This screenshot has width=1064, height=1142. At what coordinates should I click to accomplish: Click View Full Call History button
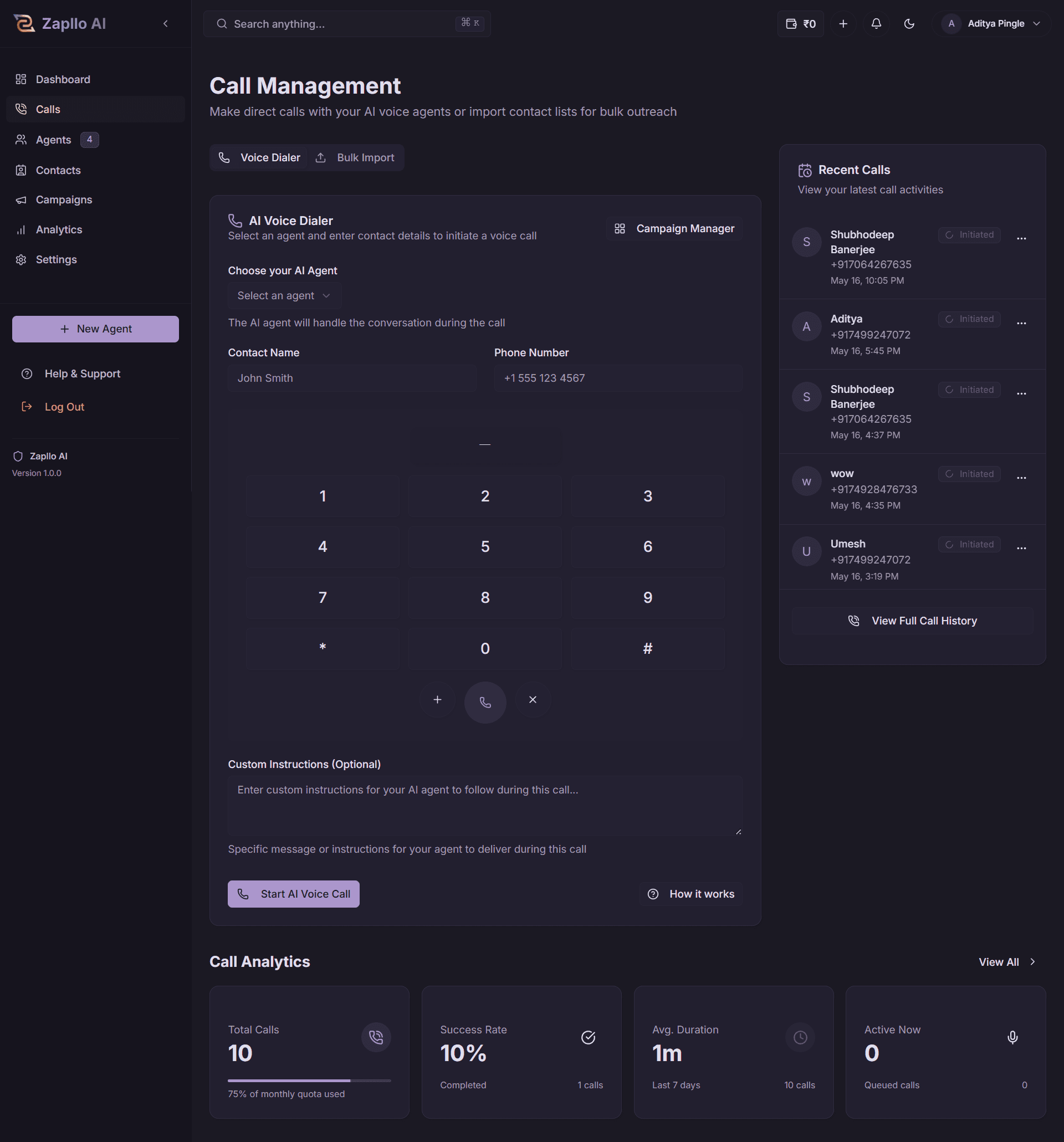coord(912,621)
